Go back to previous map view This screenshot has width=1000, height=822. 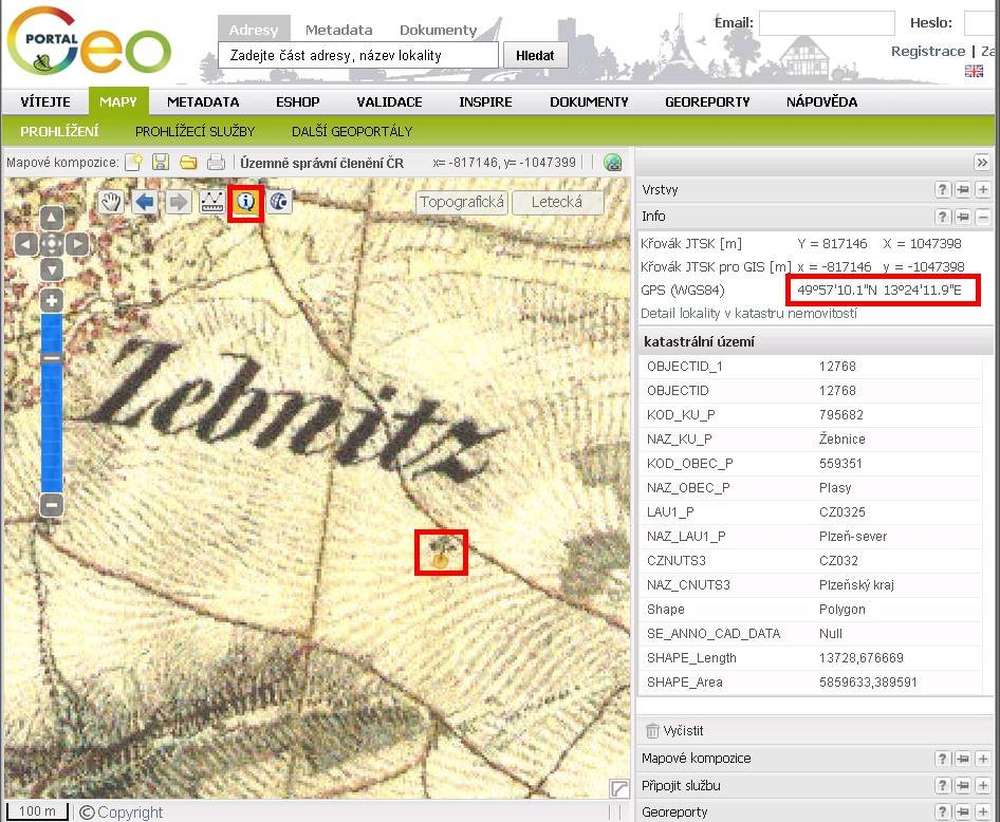[145, 203]
